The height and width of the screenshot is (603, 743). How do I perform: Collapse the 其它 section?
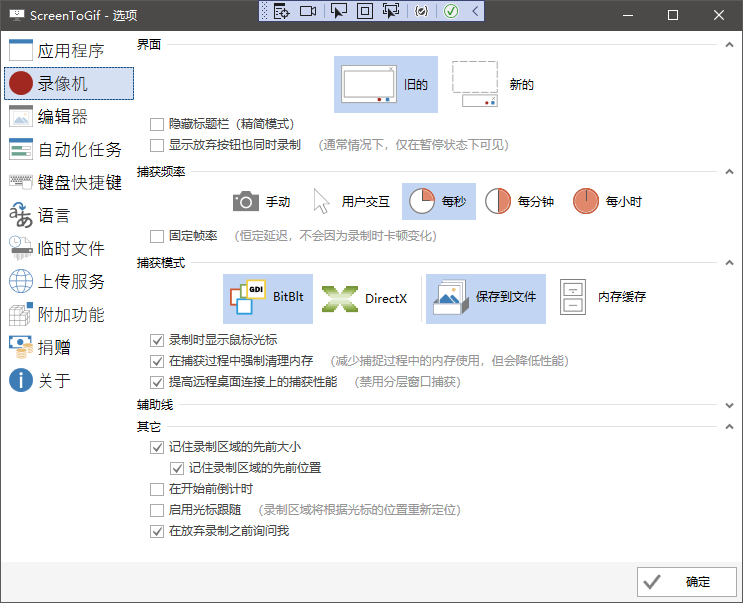coord(729,427)
